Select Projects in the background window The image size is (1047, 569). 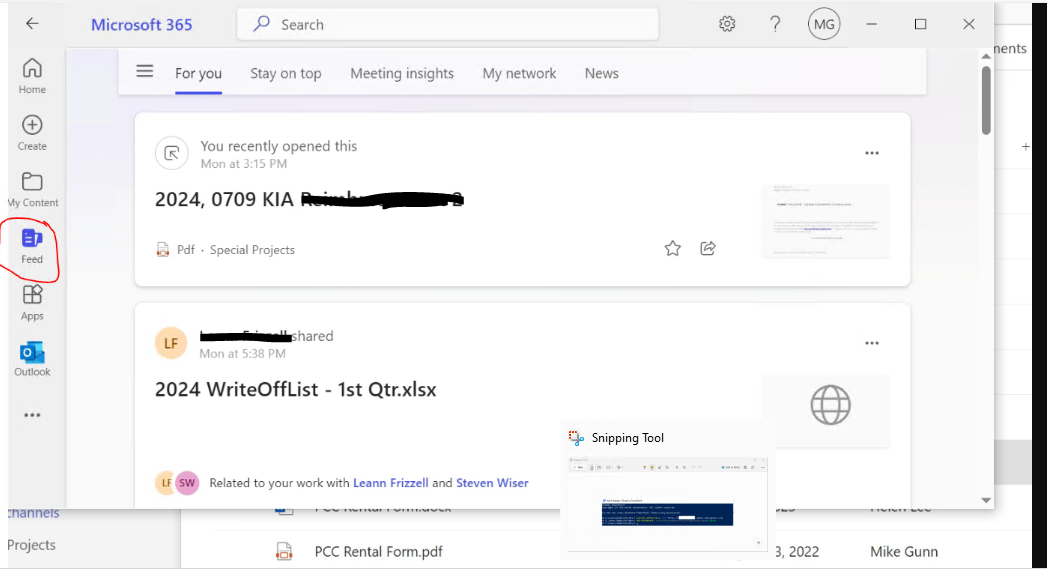(31, 545)
